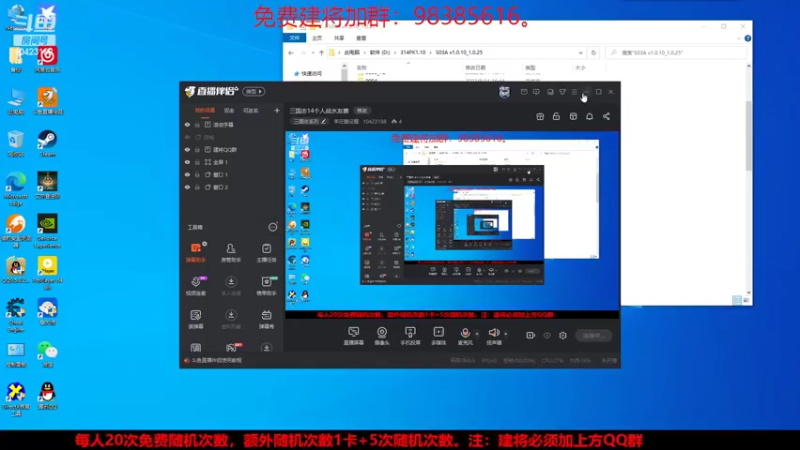The image size is (800, 450).
Task: Open the skin shirt icon in title bar
Action: 562,92
